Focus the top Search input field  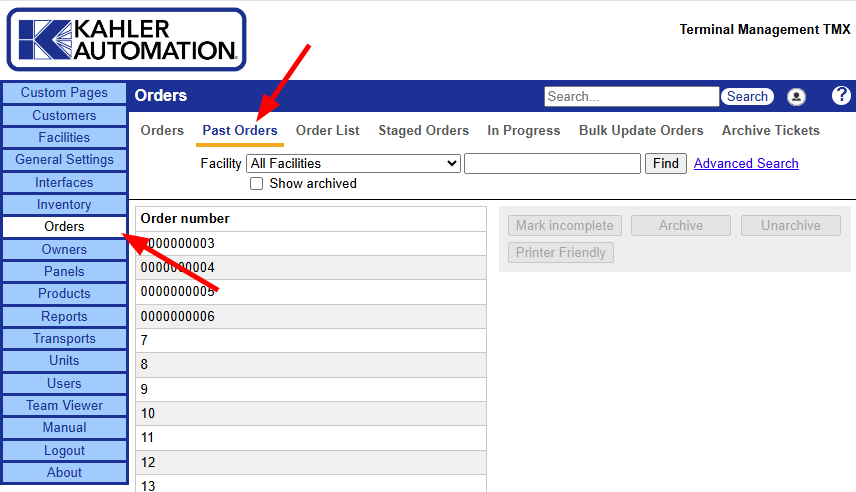coord(631,97)
